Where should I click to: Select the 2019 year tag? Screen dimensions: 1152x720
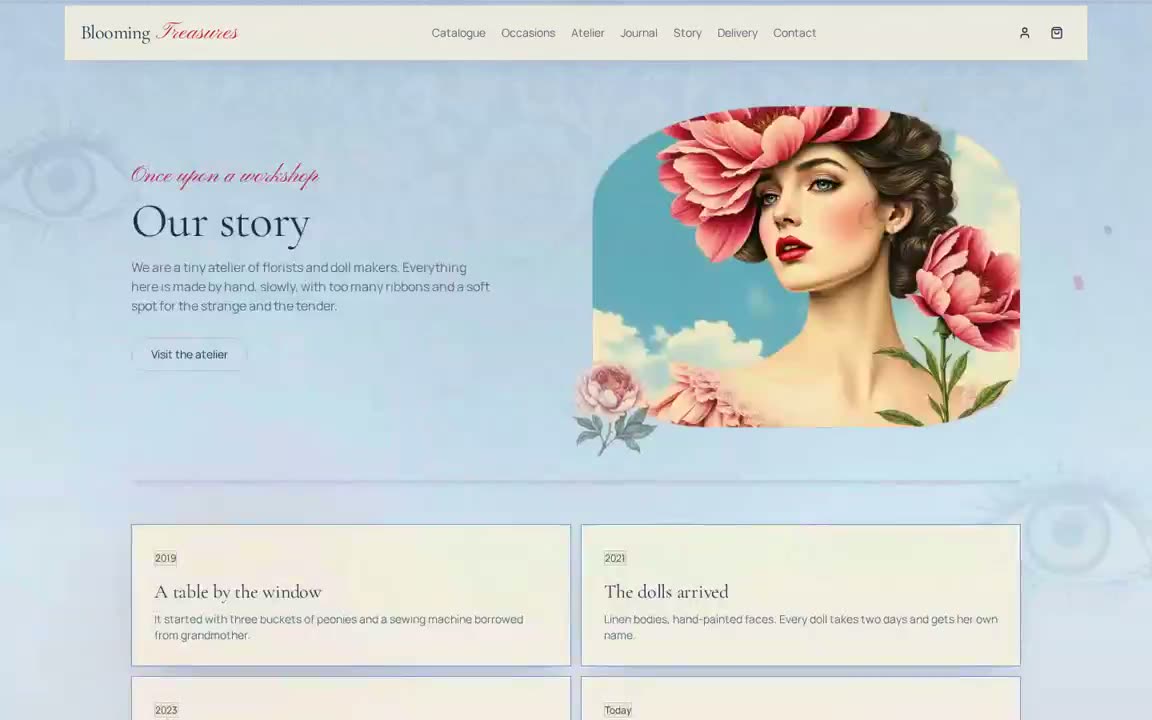(165, 558)
